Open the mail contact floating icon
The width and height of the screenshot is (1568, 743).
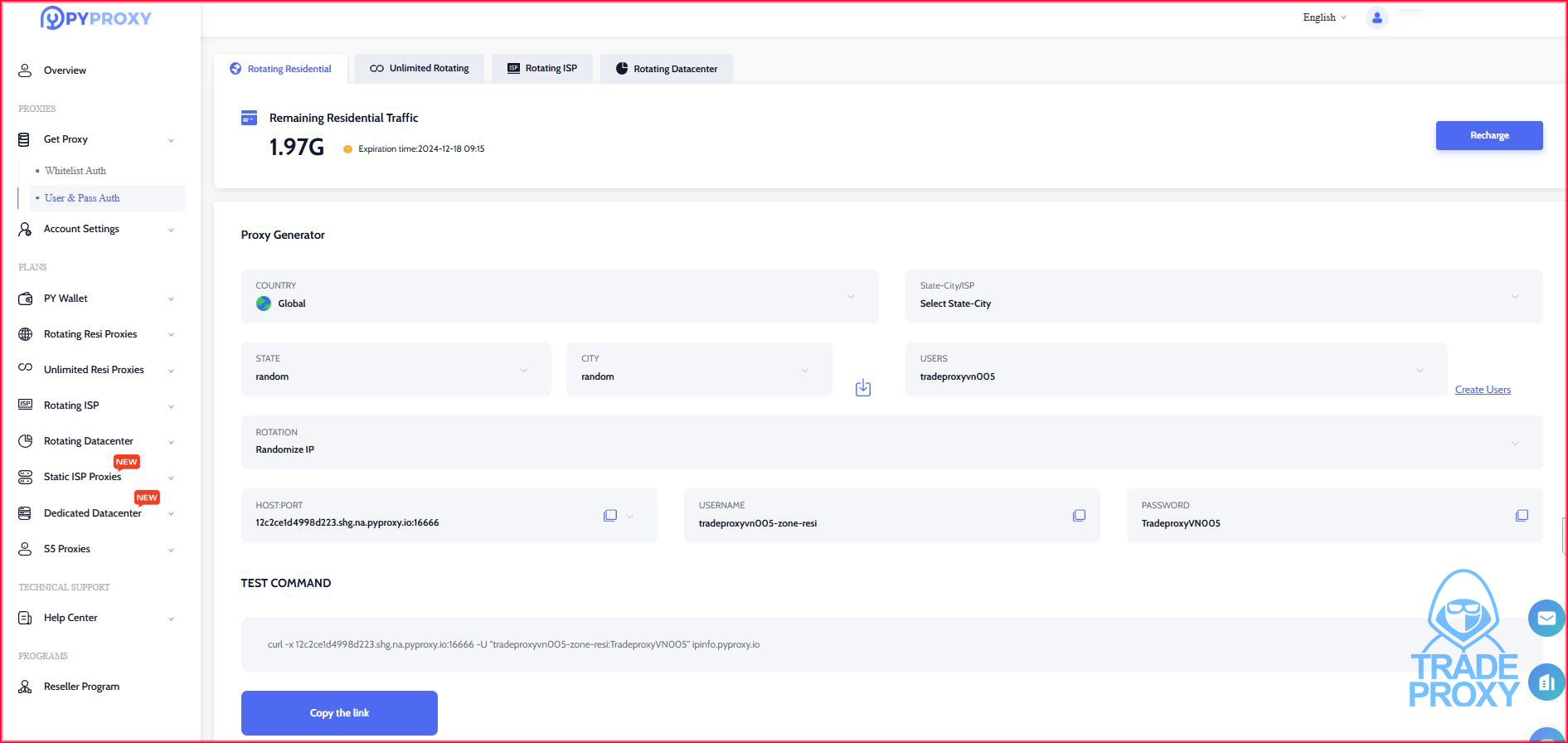(1546, 618)
